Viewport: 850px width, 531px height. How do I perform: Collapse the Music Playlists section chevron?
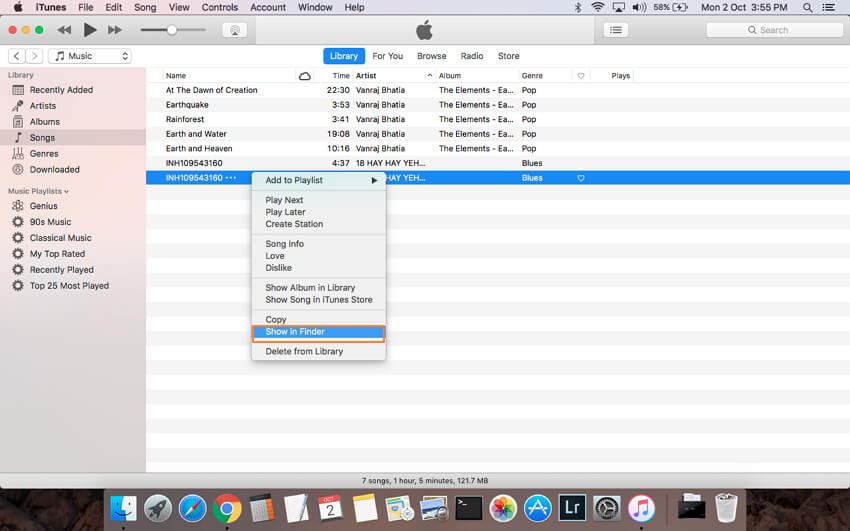pyautogui.click(x=67, y=191)
